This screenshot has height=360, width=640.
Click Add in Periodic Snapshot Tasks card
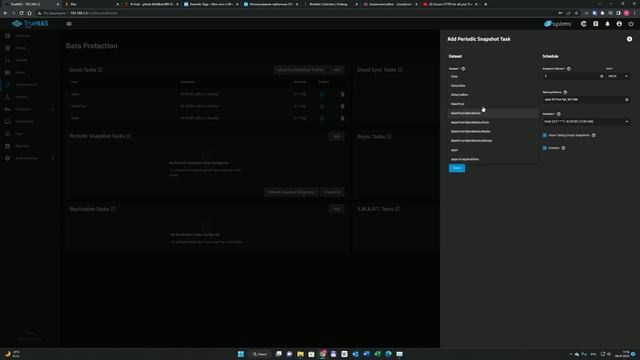point(336,136)
